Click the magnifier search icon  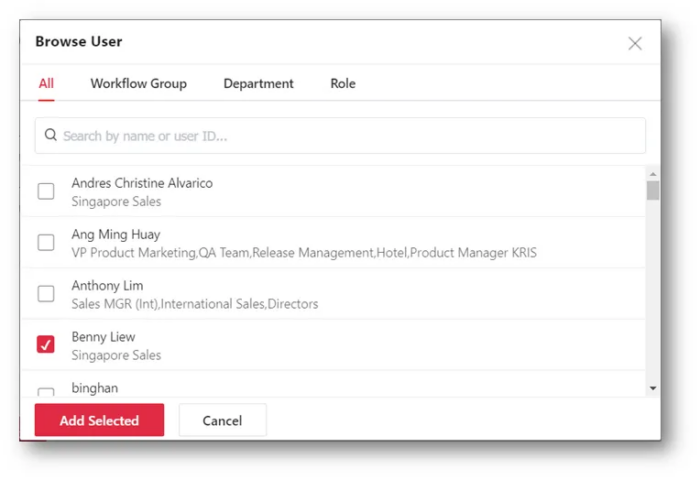[x=50, y=135]
